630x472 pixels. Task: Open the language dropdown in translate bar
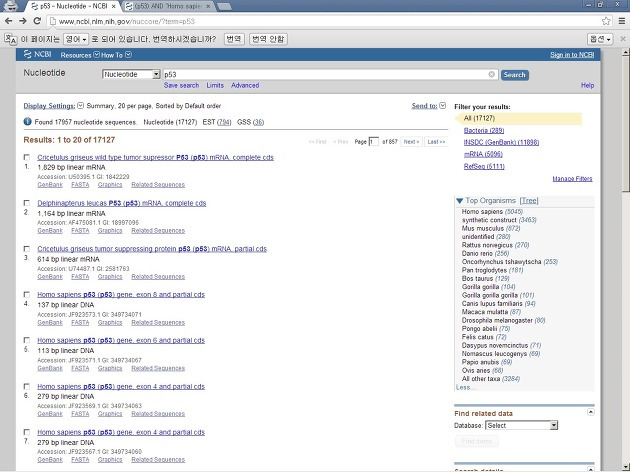[76, 39]
